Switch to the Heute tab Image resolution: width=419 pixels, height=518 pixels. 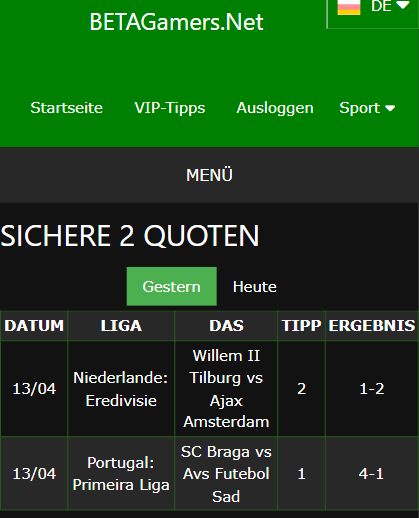tap(255, 287)
